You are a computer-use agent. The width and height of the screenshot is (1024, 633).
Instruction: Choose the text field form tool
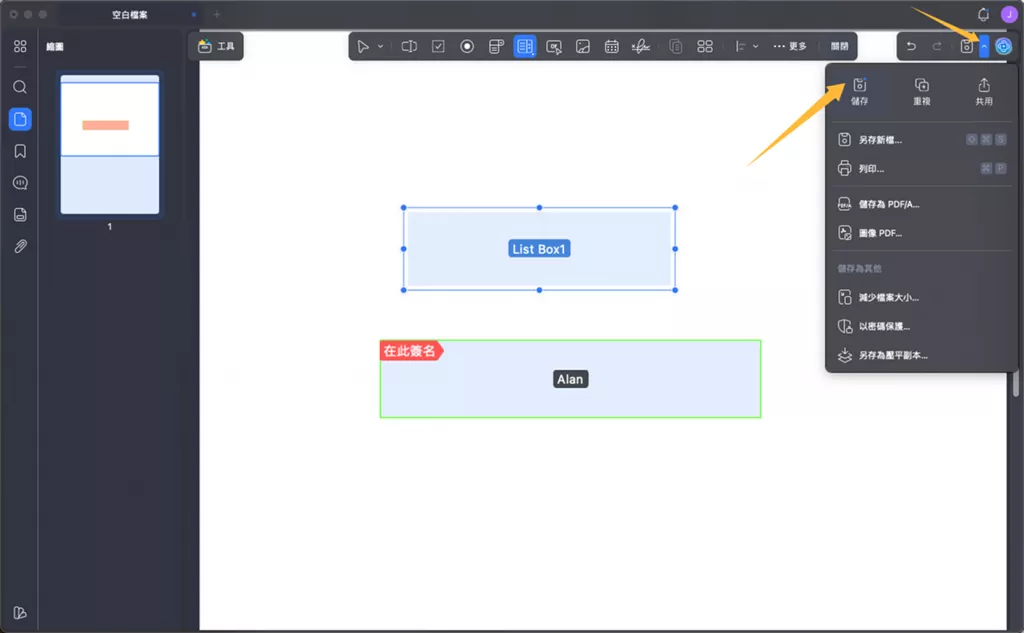409,46
